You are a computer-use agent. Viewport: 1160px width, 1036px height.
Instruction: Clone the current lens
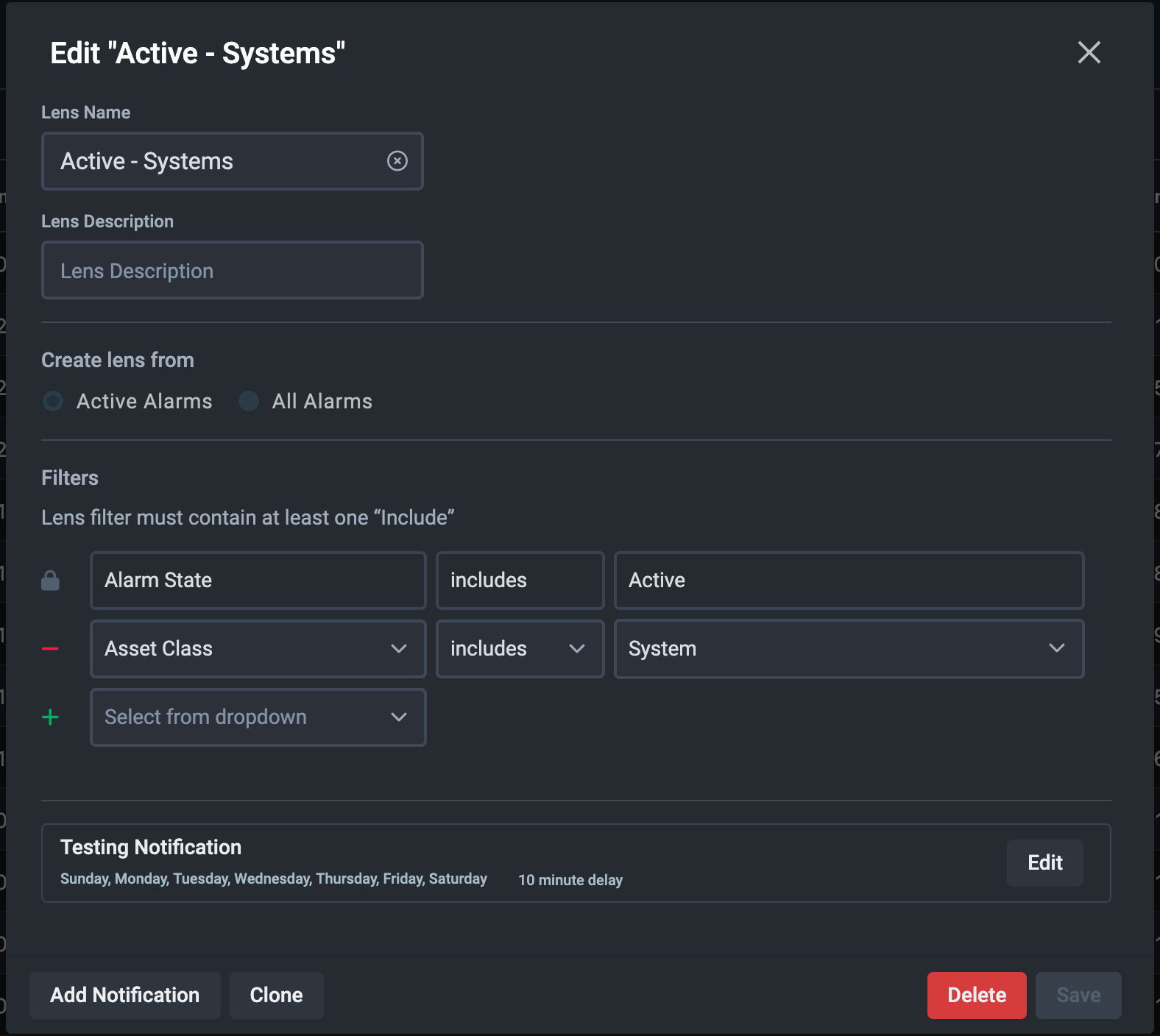tap(276, 995)
